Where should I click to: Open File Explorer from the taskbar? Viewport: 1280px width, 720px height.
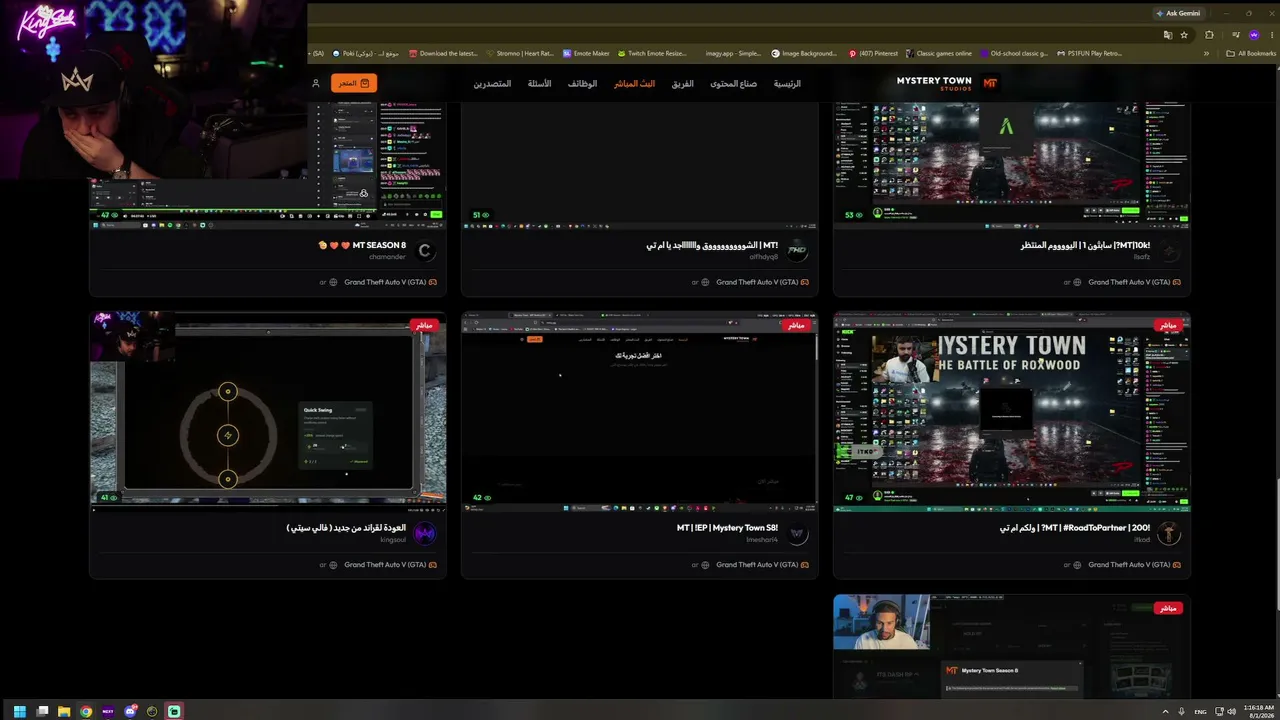tap(64, 711)
